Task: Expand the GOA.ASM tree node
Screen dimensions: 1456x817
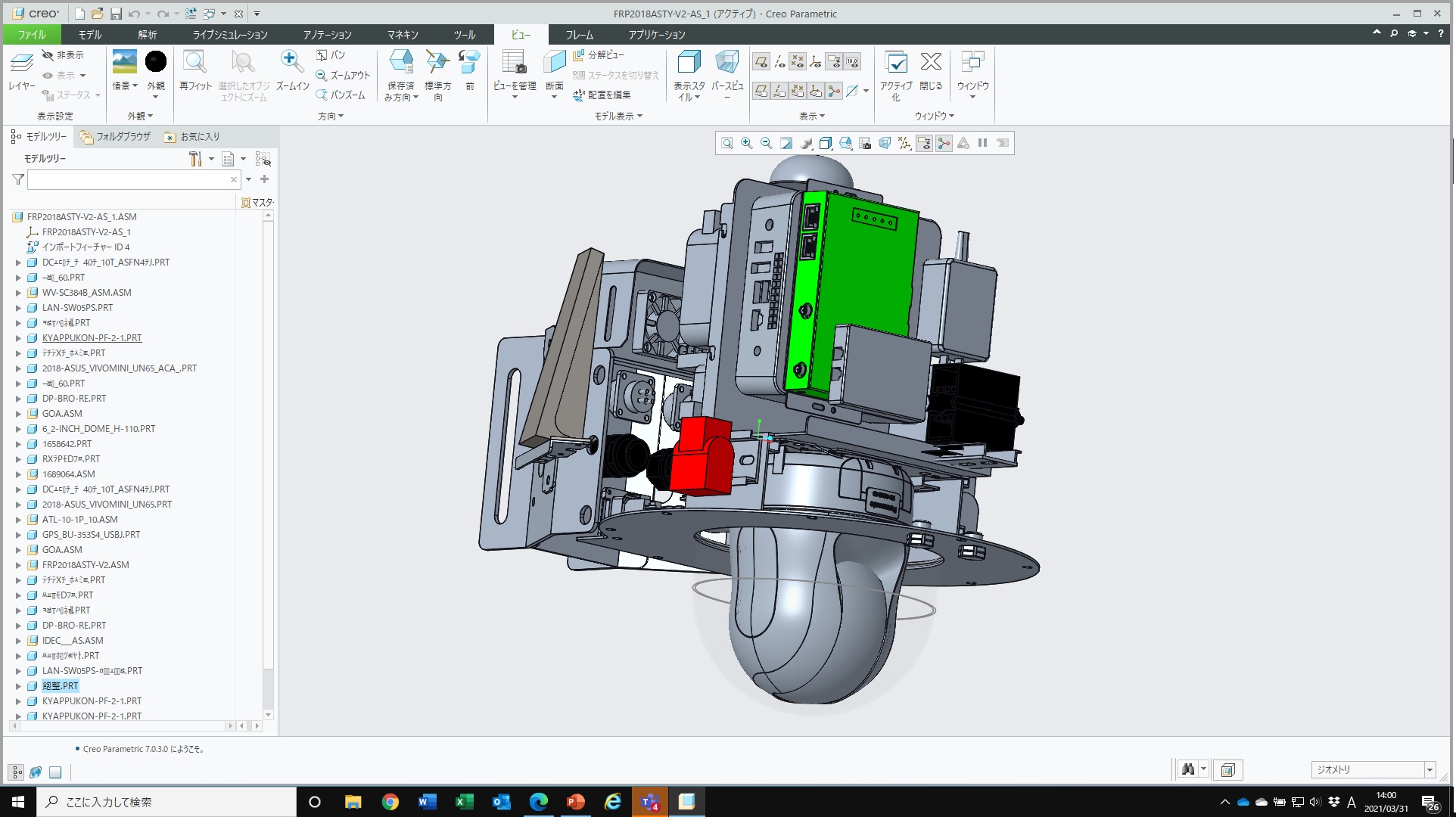Action: 19,414
